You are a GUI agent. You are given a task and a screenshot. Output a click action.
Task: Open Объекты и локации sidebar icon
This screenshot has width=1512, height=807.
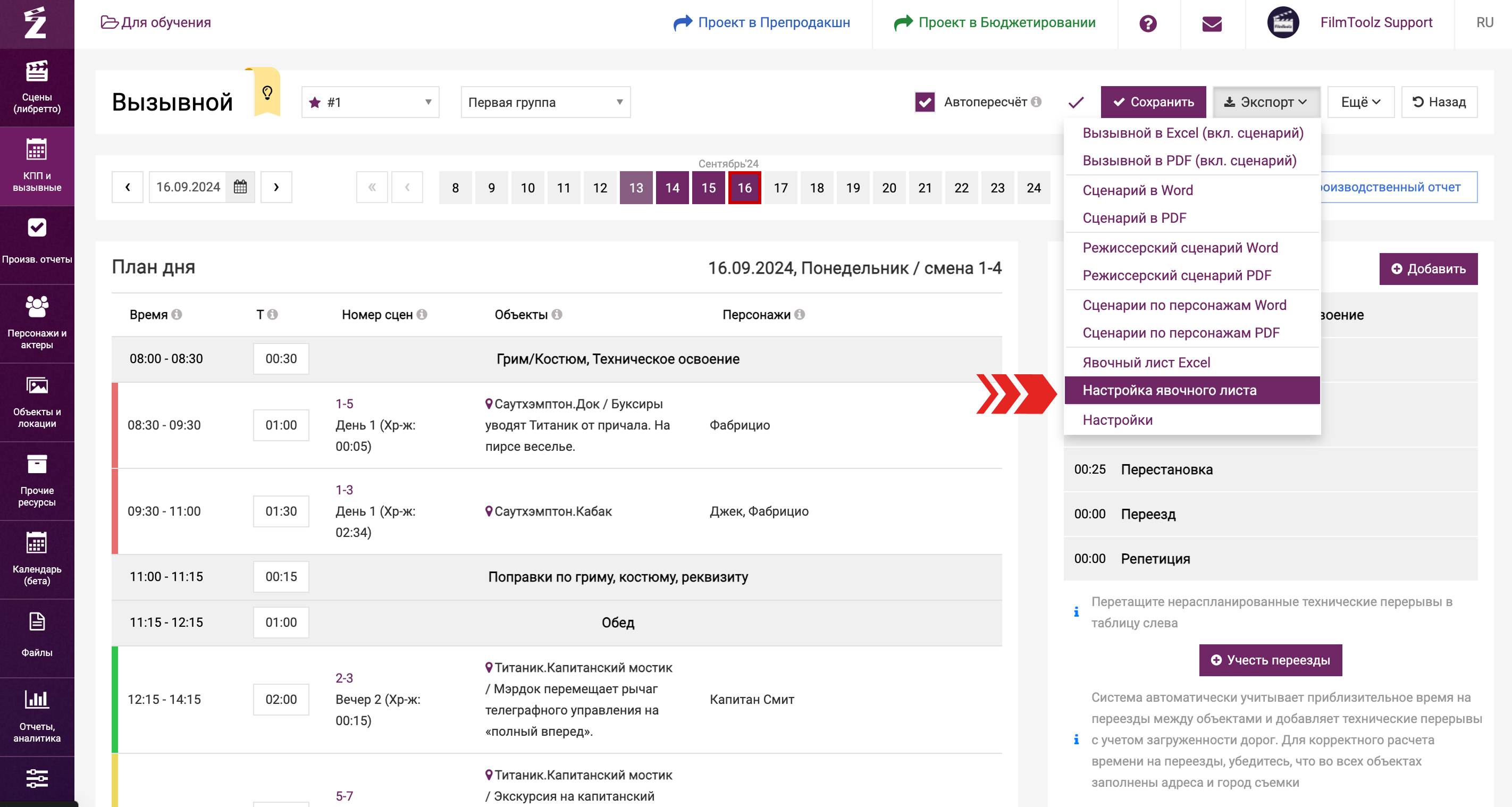(36, 385)
